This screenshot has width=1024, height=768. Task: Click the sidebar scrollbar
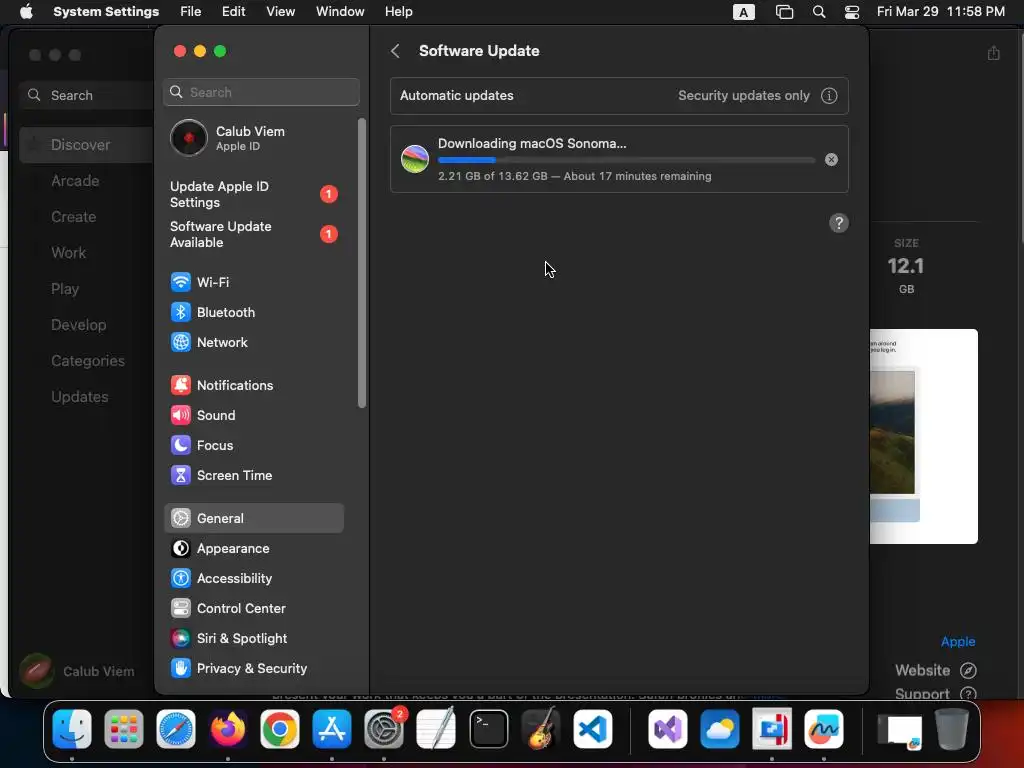[362, 263]
